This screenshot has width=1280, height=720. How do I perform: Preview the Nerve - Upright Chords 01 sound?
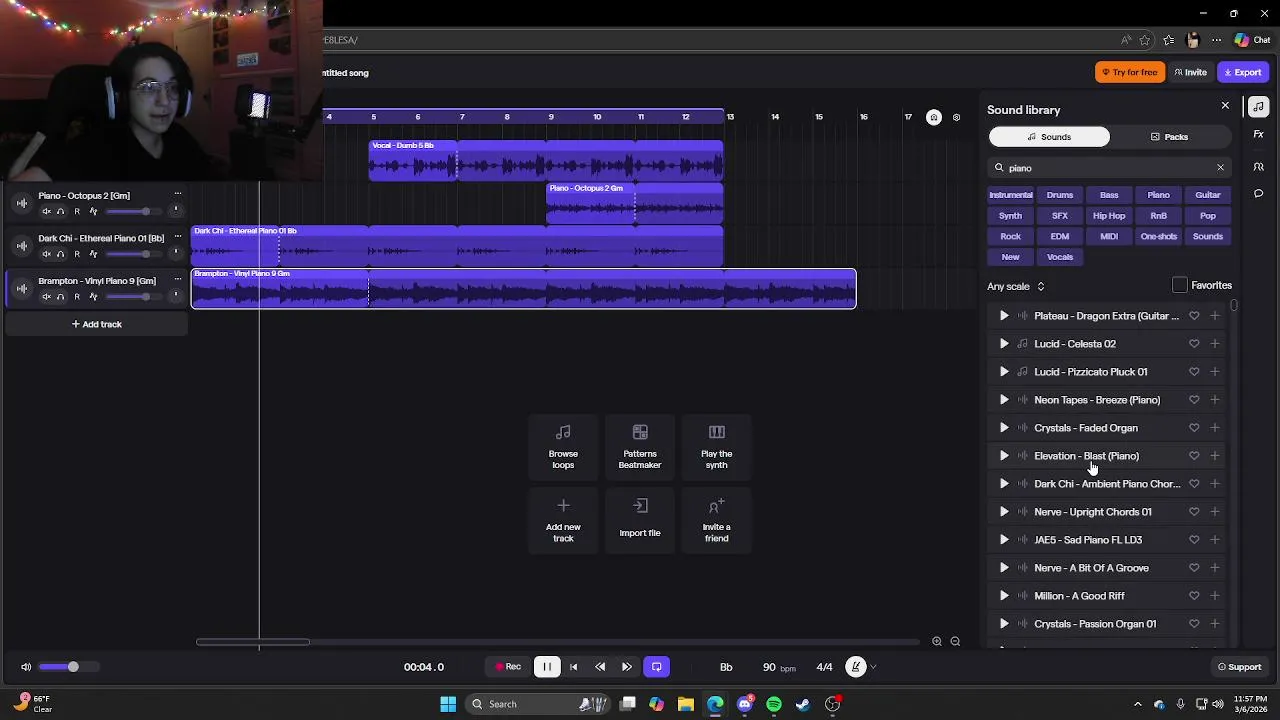[1004, 512]
